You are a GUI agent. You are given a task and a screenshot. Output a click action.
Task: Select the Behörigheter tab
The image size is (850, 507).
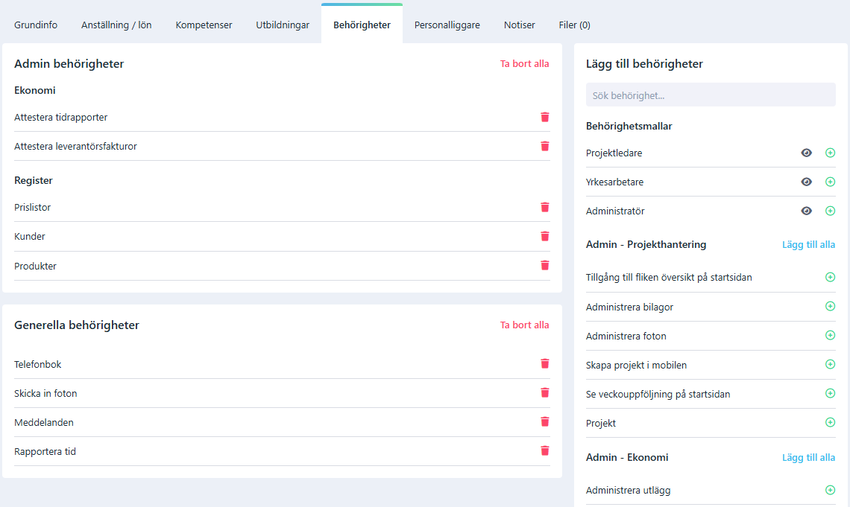pyautogui.click(x=362, y=25)
